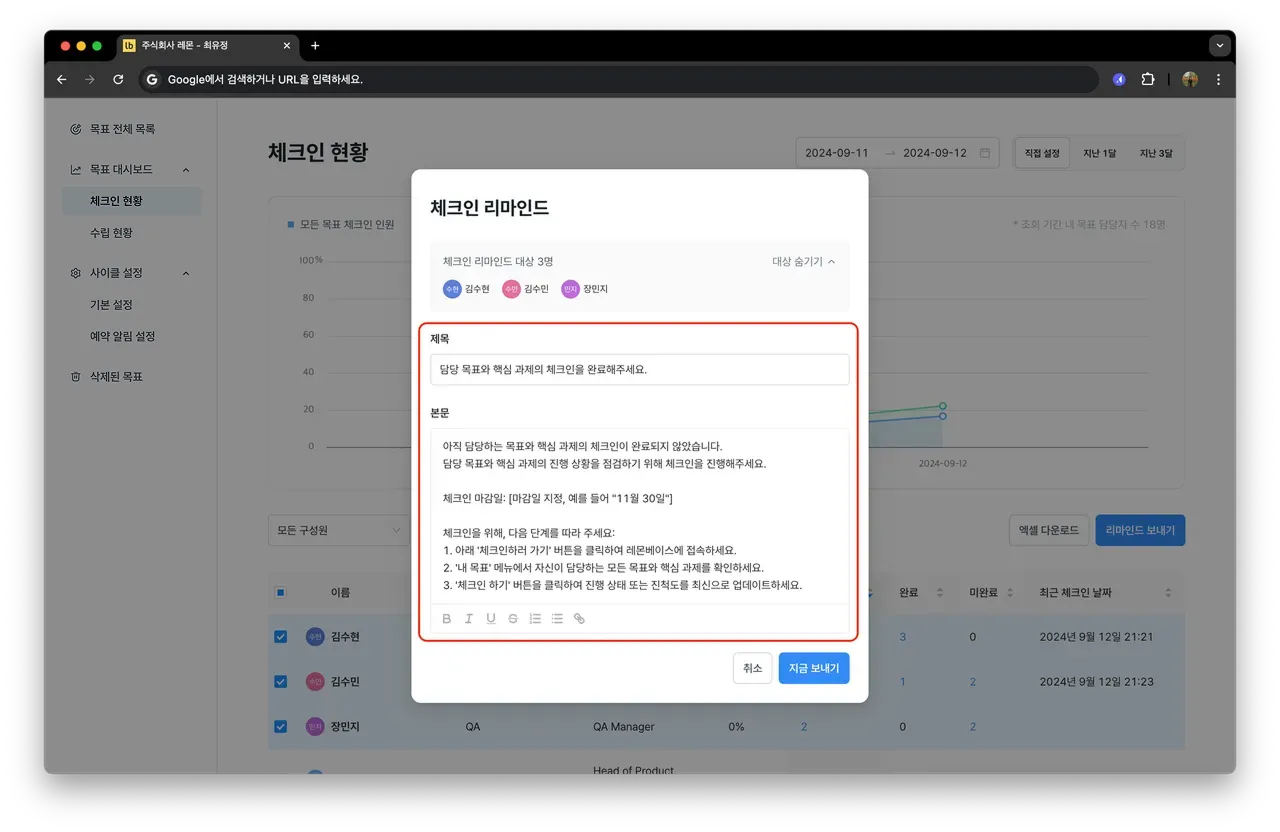Click the browser reload icon

click(x=118, y=79)
